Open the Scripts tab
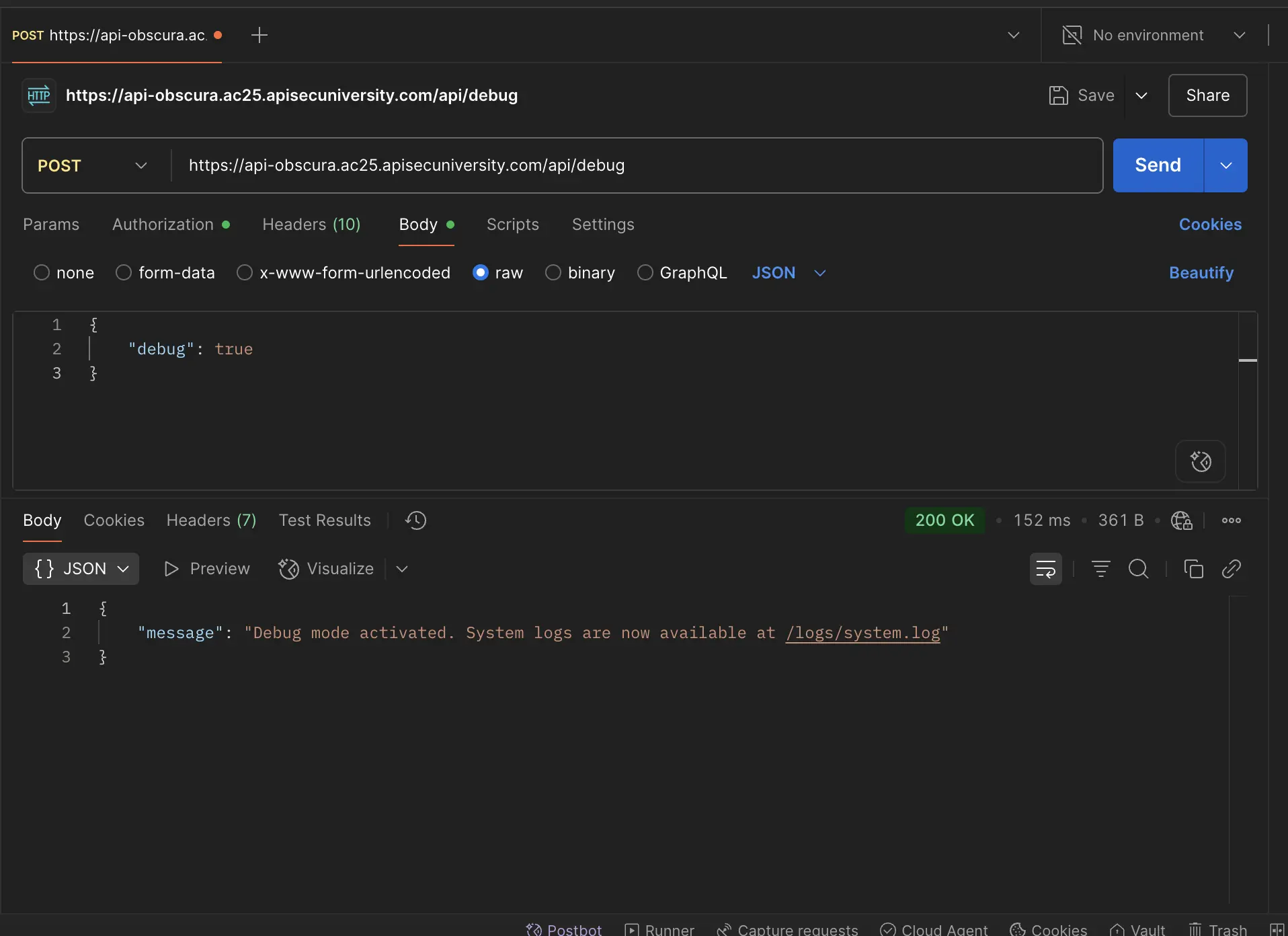The height and width of the screenshot is (936, 1288). [x=513, y=225]
